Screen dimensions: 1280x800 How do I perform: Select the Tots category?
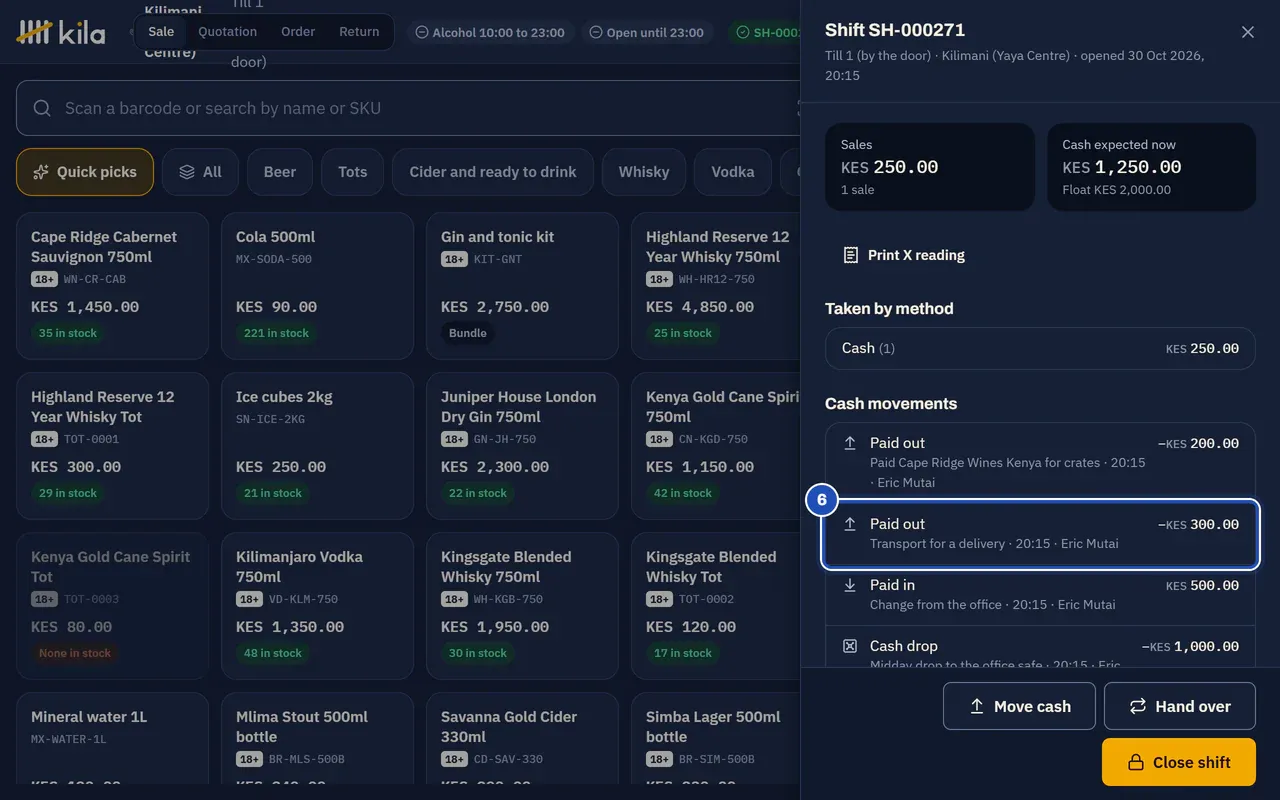(352, 172)
